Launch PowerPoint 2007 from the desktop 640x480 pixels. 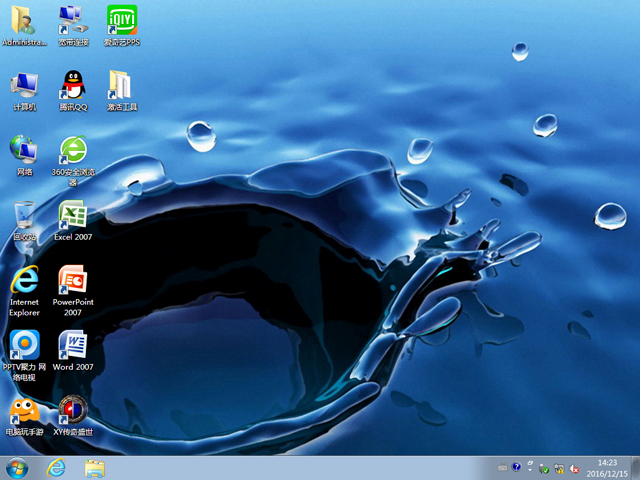point(72,280)
